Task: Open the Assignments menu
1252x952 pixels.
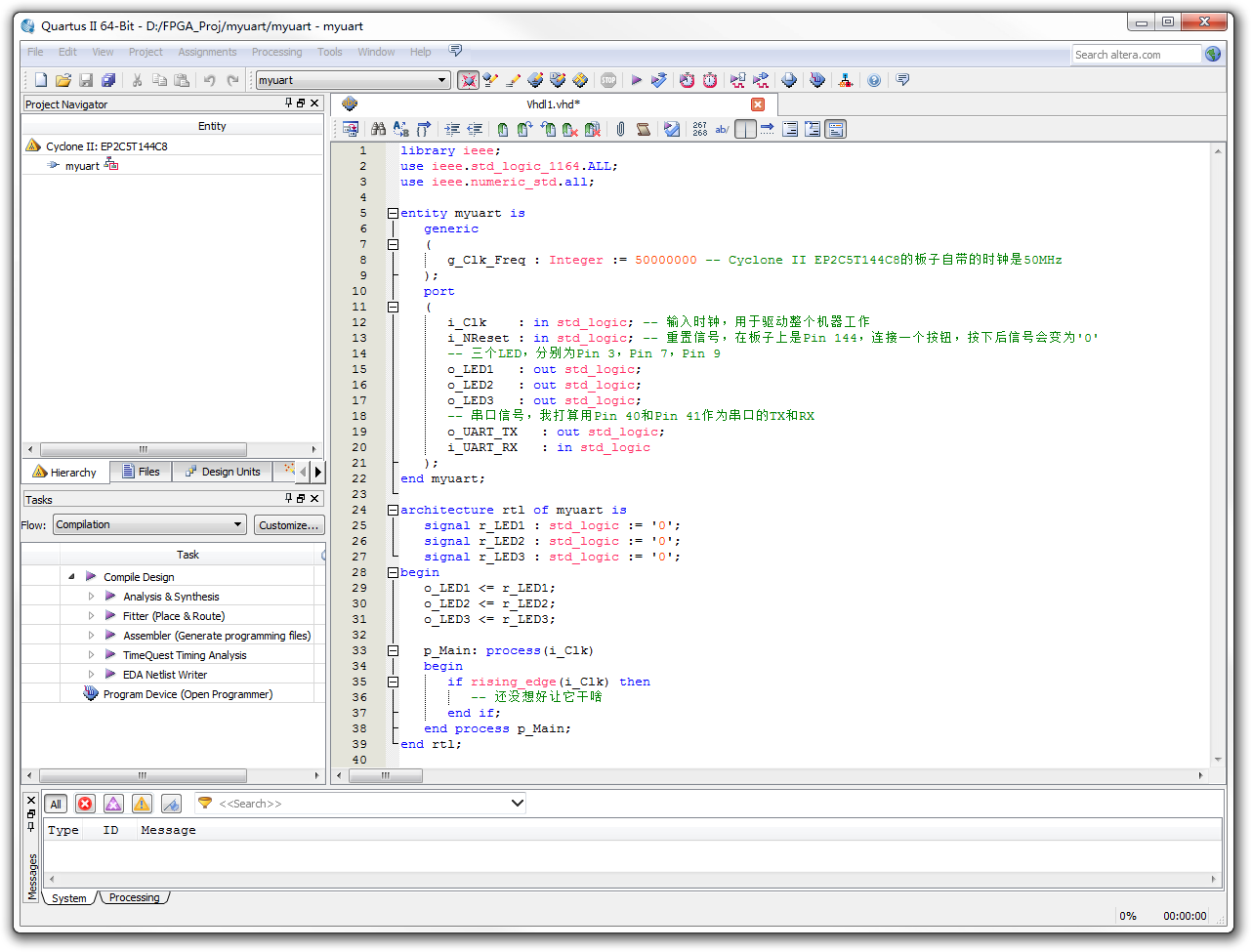Action: [x=207, y=52]
